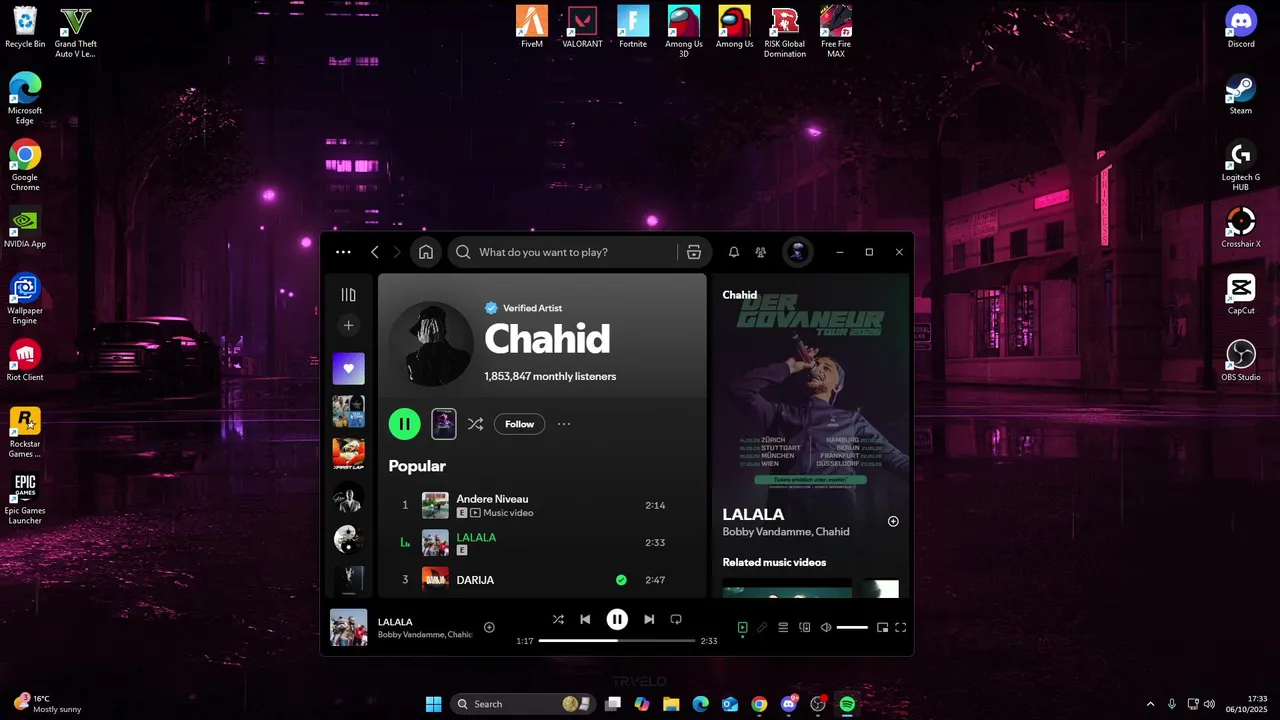This screenshot has height=720, width=1280.
Task: Open Bobby Vandamme, Chahid artist link in panel
Action: [x=786, y=532]
